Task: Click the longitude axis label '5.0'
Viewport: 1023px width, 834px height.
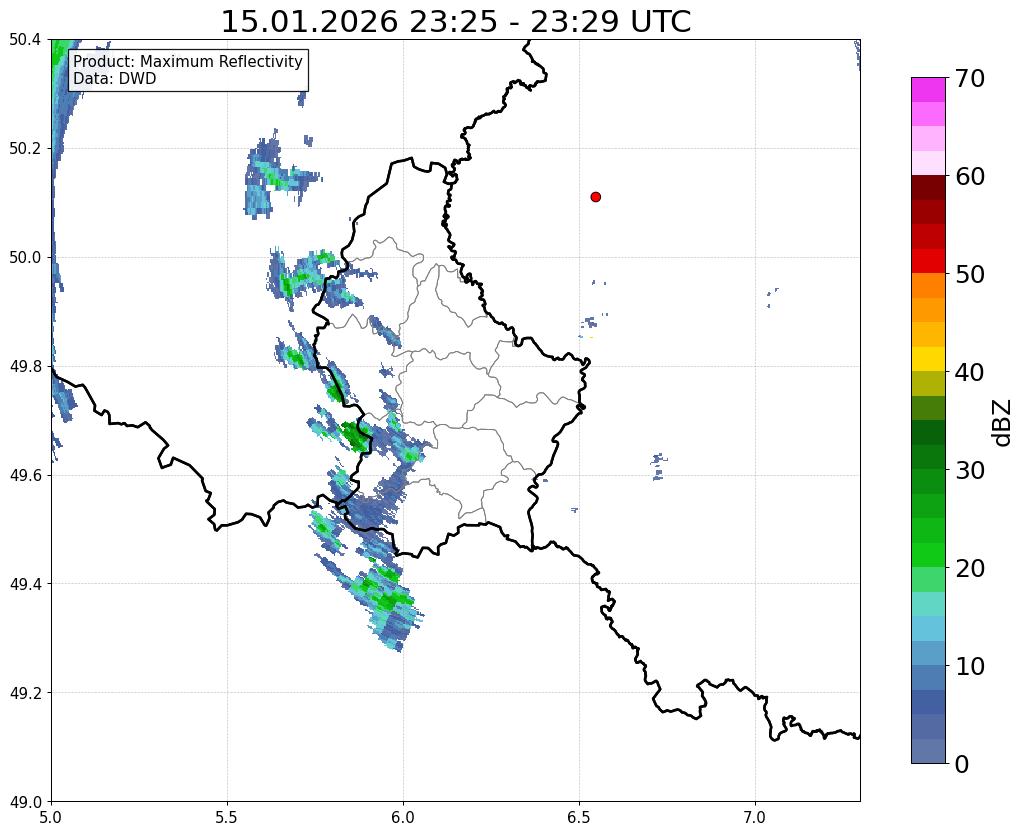Action: coord(51,817)
